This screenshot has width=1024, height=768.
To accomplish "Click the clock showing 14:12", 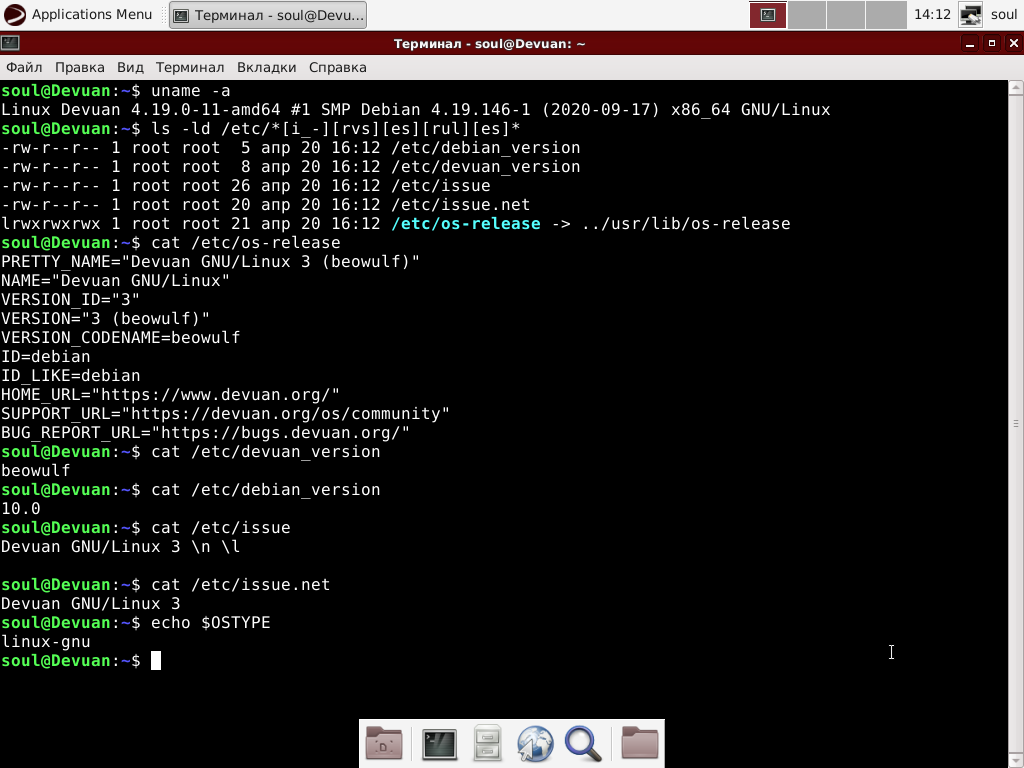I will tap(932, 14).
